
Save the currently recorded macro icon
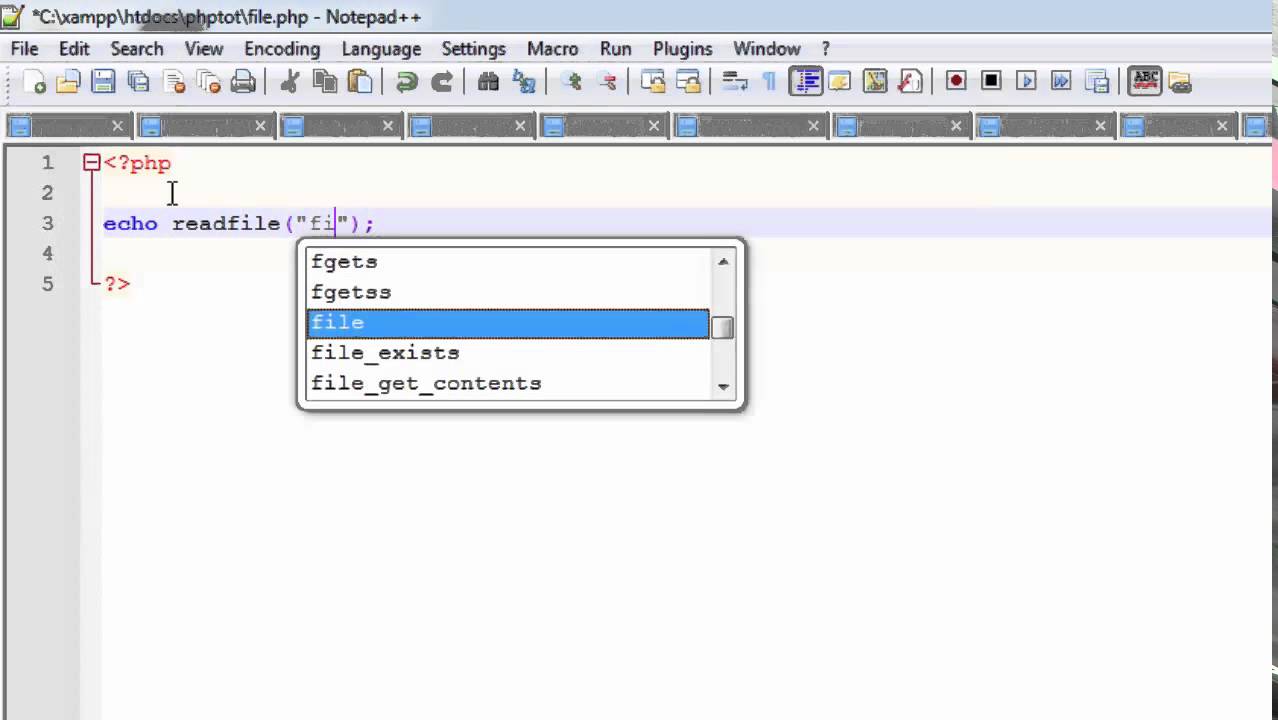(1097, 82)
